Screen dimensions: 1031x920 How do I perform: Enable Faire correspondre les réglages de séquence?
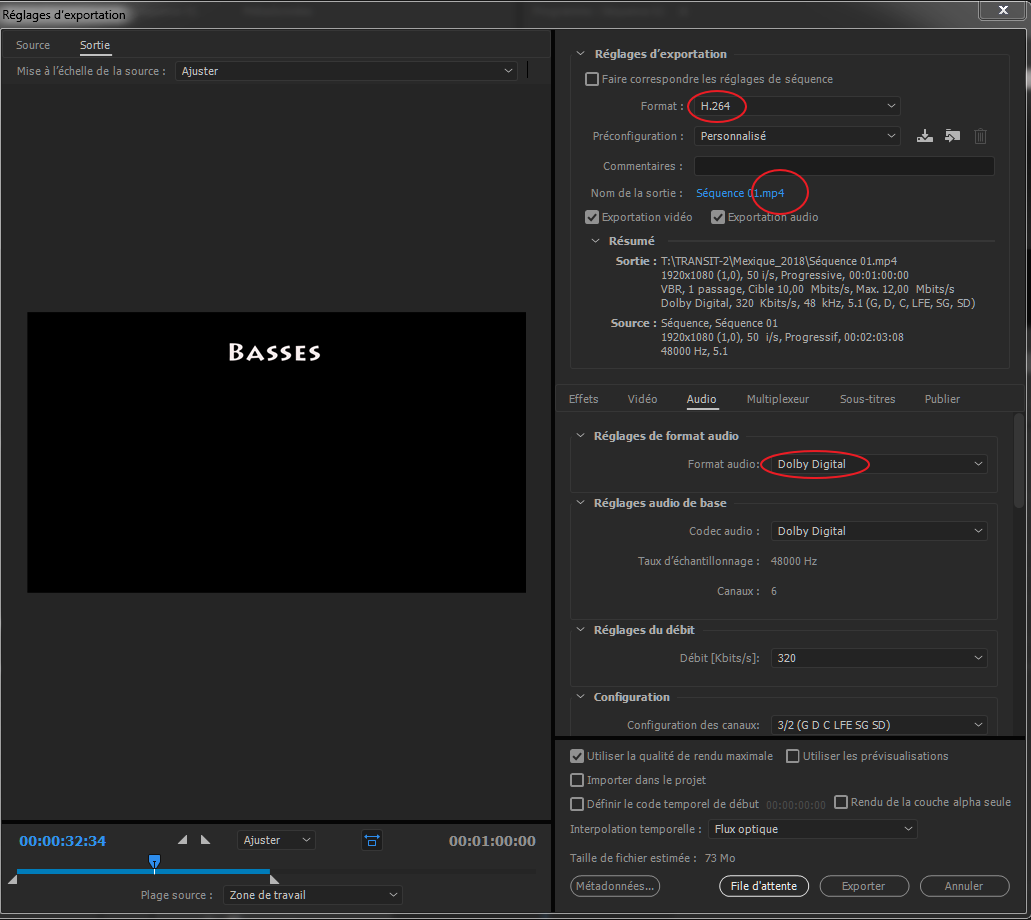(592, 79)
